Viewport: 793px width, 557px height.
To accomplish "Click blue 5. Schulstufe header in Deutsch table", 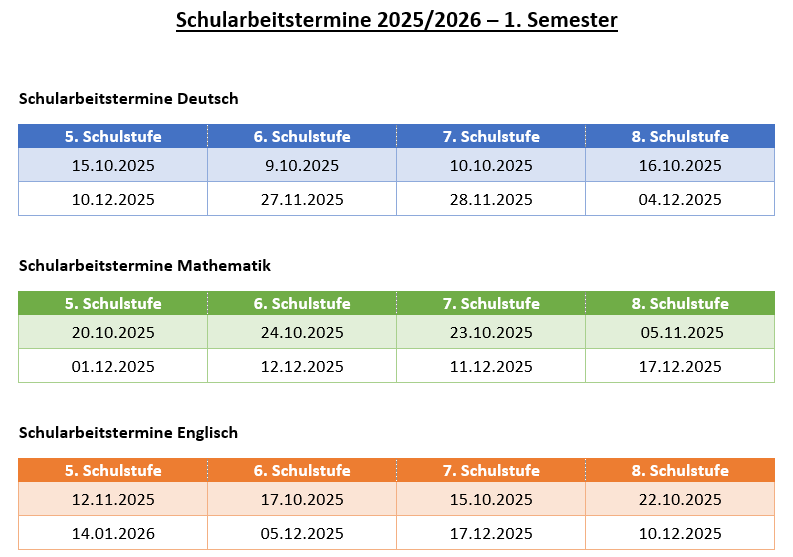I will pyautogui.click(x=113, y=136).
